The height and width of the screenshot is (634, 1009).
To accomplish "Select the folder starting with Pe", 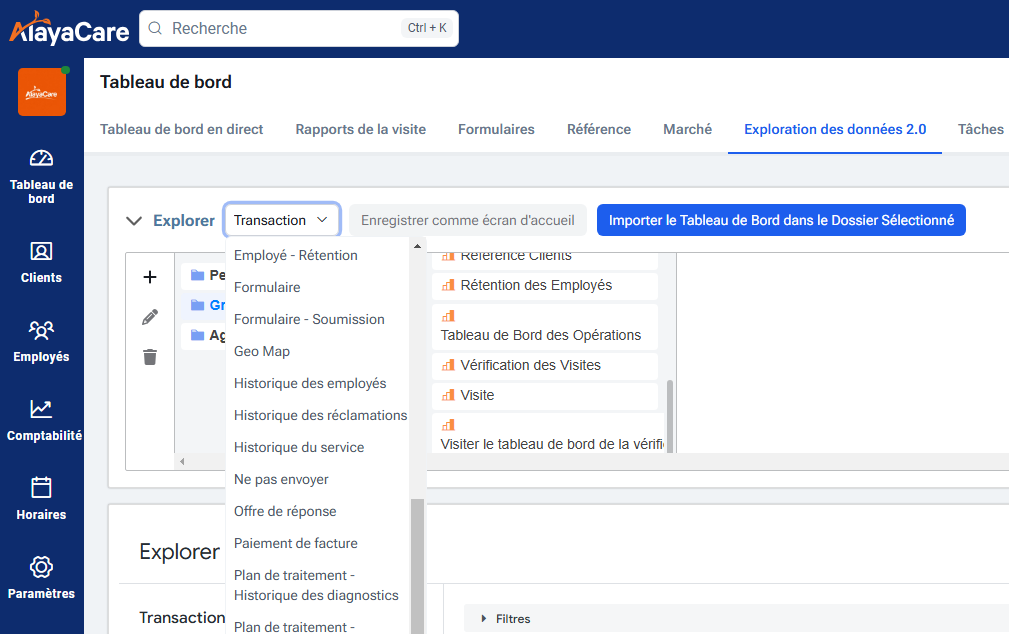I will coord(203,275).
